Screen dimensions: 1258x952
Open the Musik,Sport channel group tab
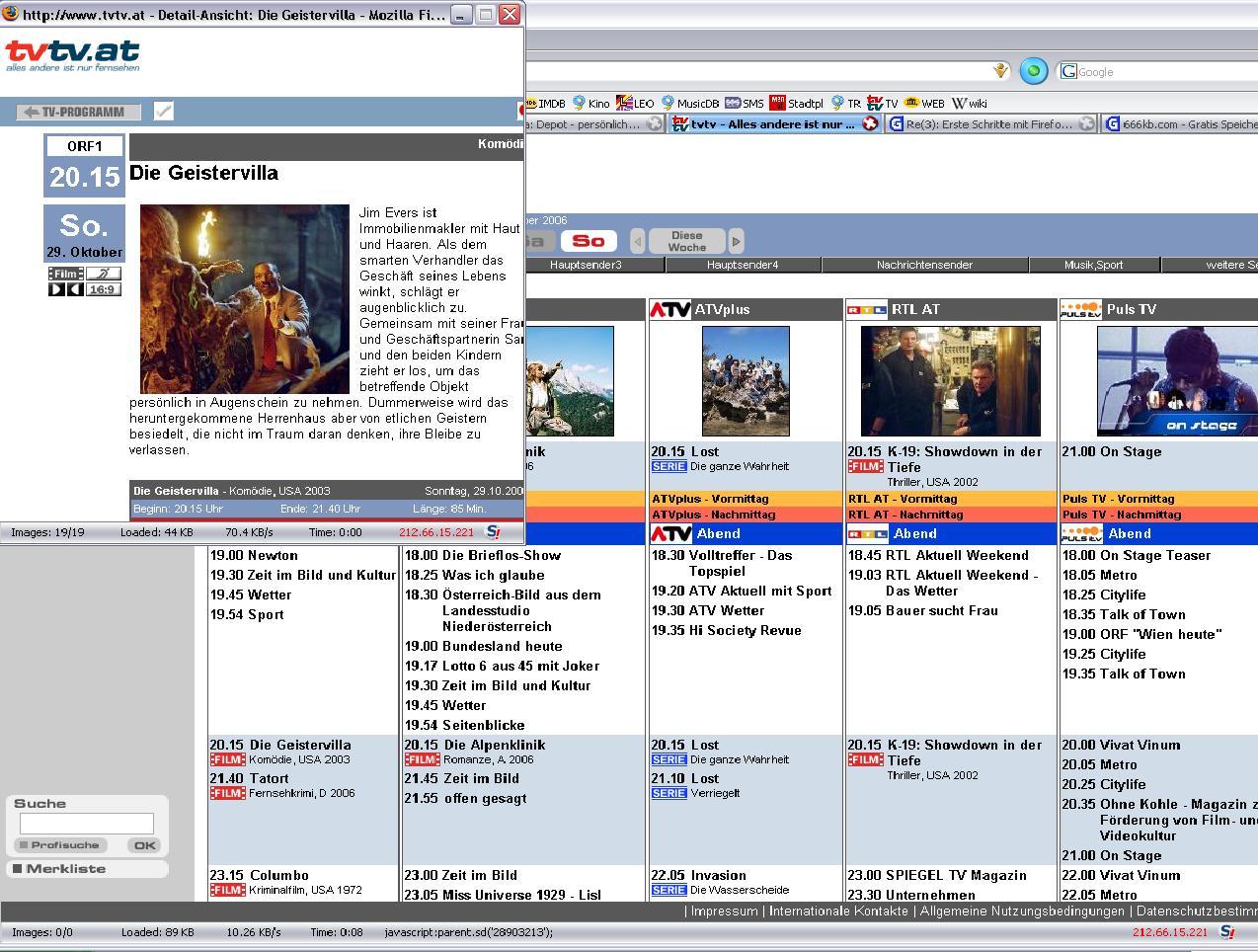coord(1093,265)
